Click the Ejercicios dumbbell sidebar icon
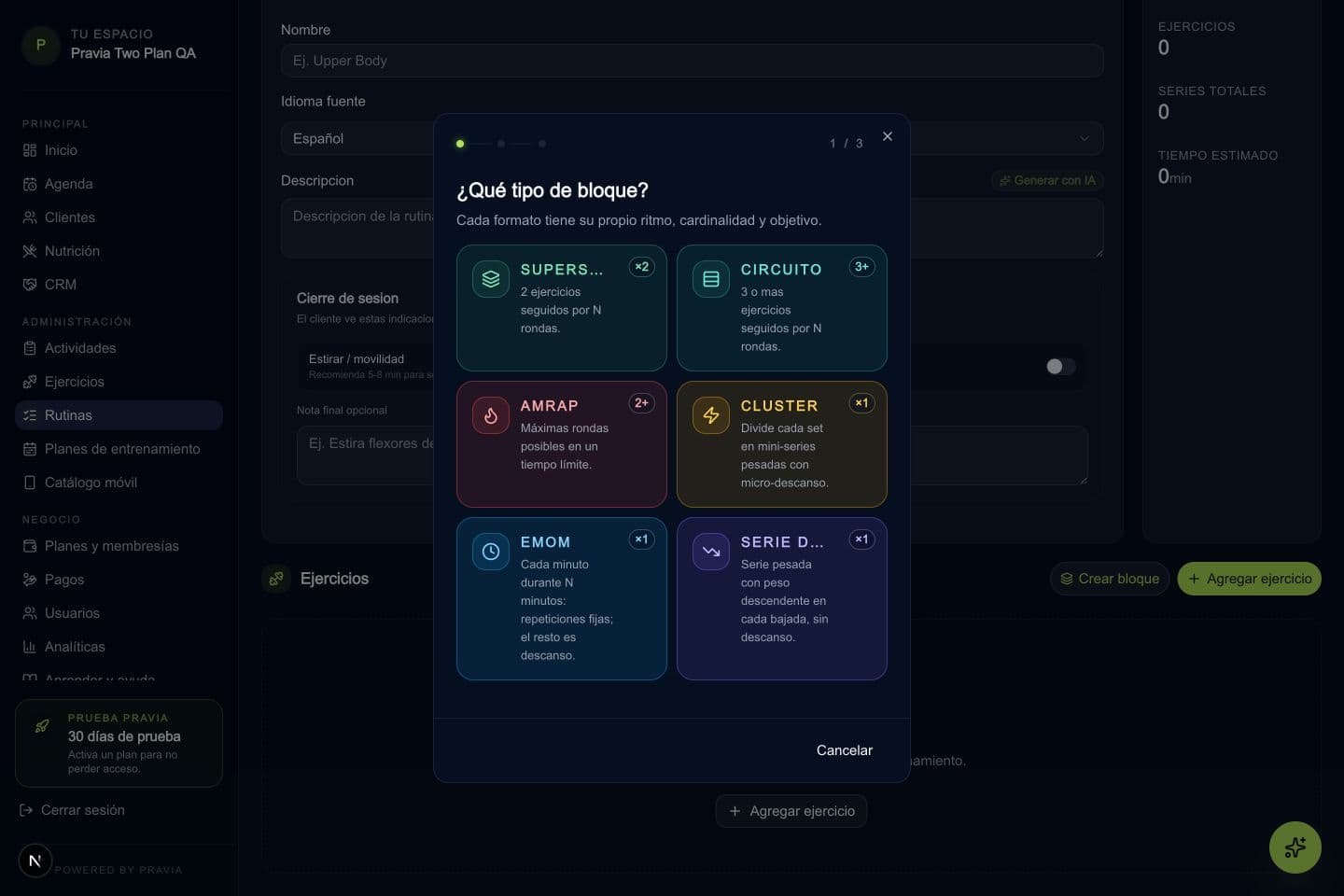Screen dimensions: 1344x896 point(30,382)
